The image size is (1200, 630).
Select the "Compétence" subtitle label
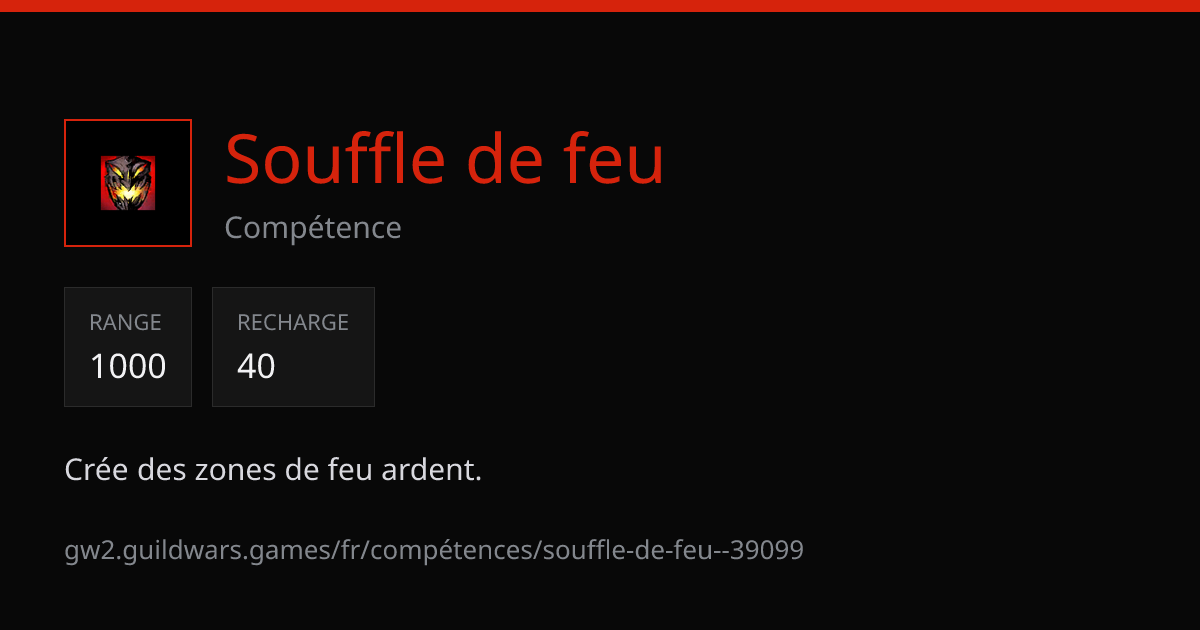(x=313, y=228)
